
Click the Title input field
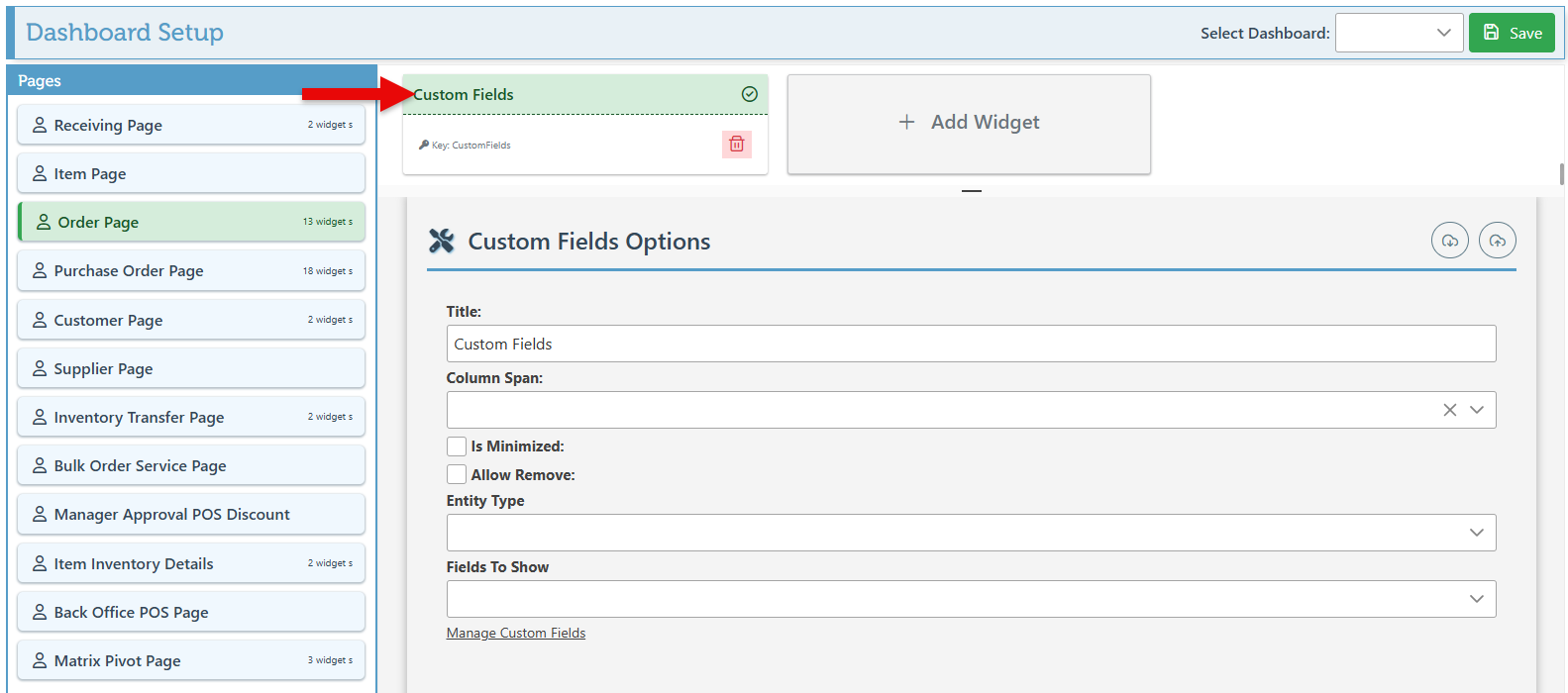pos(971,345)
